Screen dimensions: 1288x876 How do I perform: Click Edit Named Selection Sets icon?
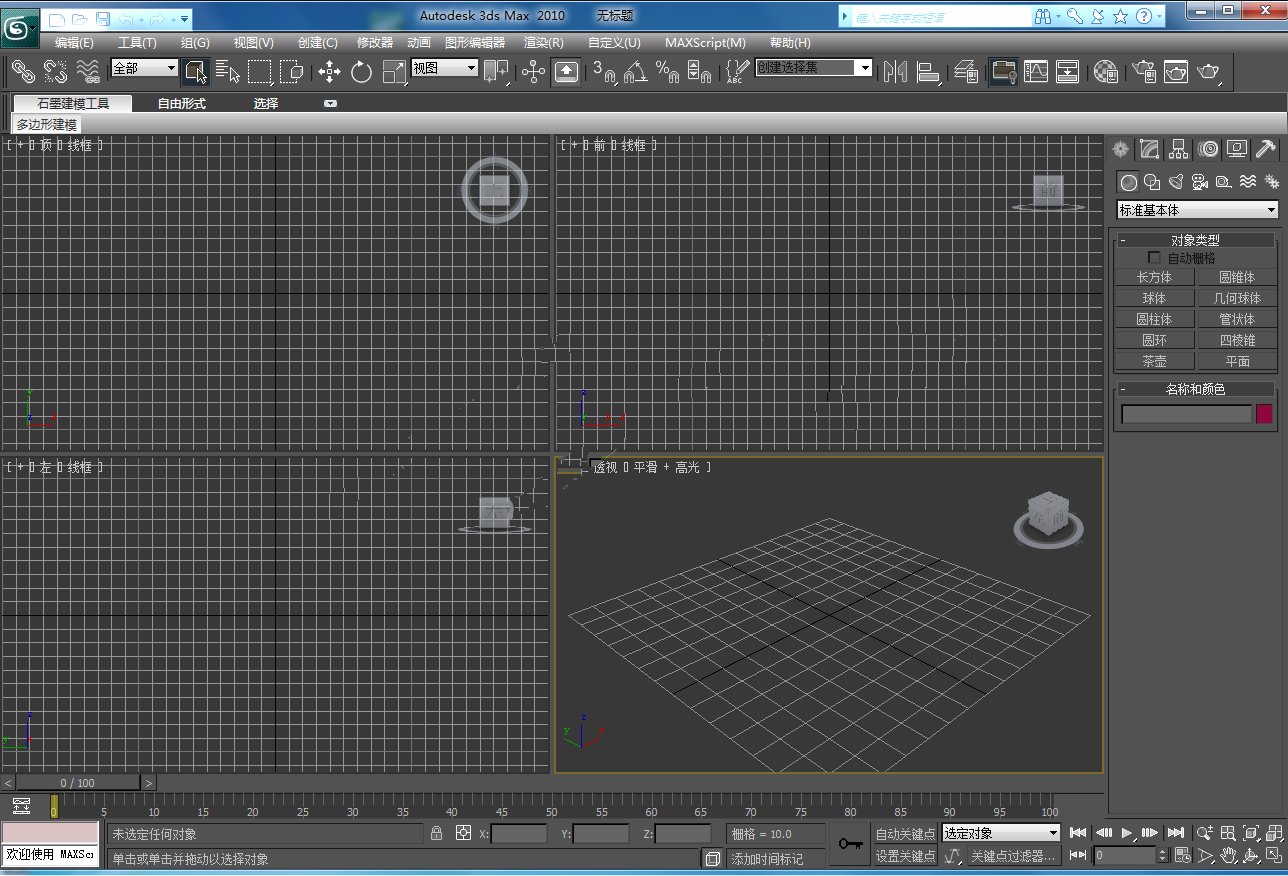[x=736, y=71]
